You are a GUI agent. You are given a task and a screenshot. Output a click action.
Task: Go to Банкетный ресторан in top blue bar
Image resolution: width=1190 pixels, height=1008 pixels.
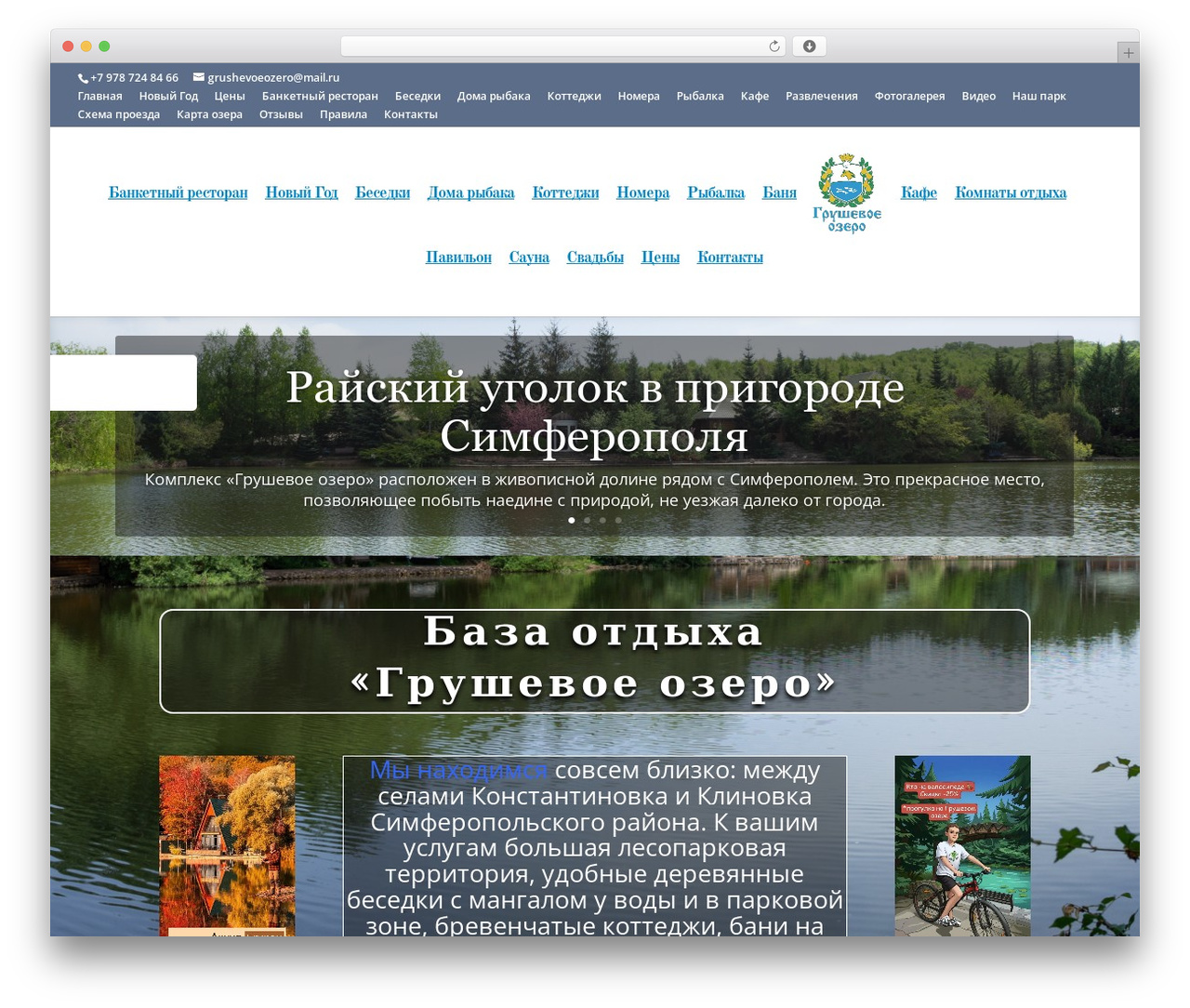click(320, 96)
